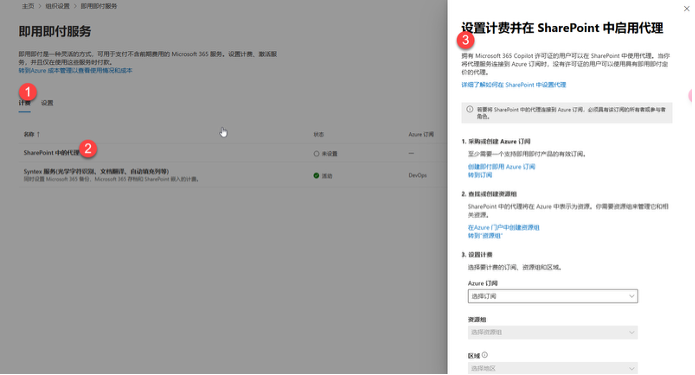Image resolution: width=695 pixels, height=375 pixels.
Task: Open the 区域 选择地区 dropdown
Action: (552, 368)
